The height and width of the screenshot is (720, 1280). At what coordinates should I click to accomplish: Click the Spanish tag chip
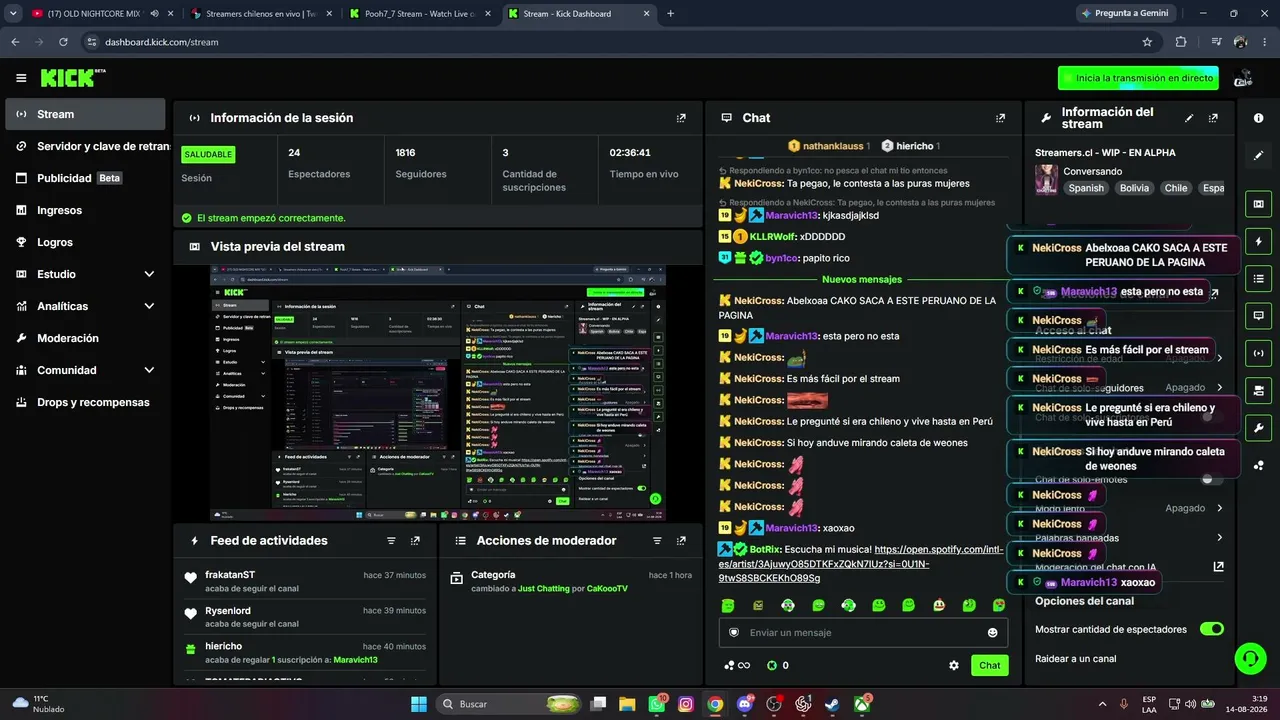pos(1085,188)
